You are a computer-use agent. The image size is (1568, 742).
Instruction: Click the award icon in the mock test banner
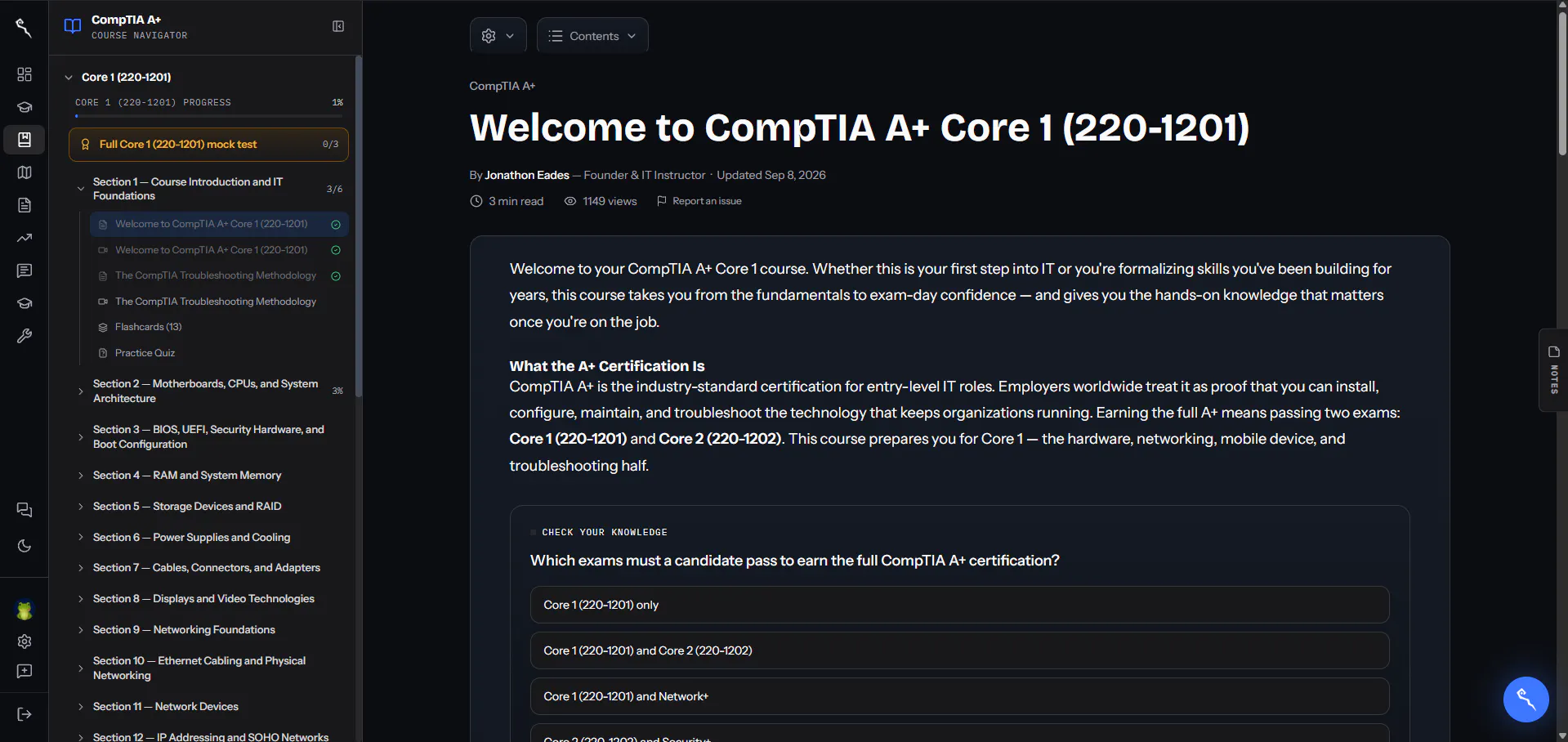click(85, 145)
